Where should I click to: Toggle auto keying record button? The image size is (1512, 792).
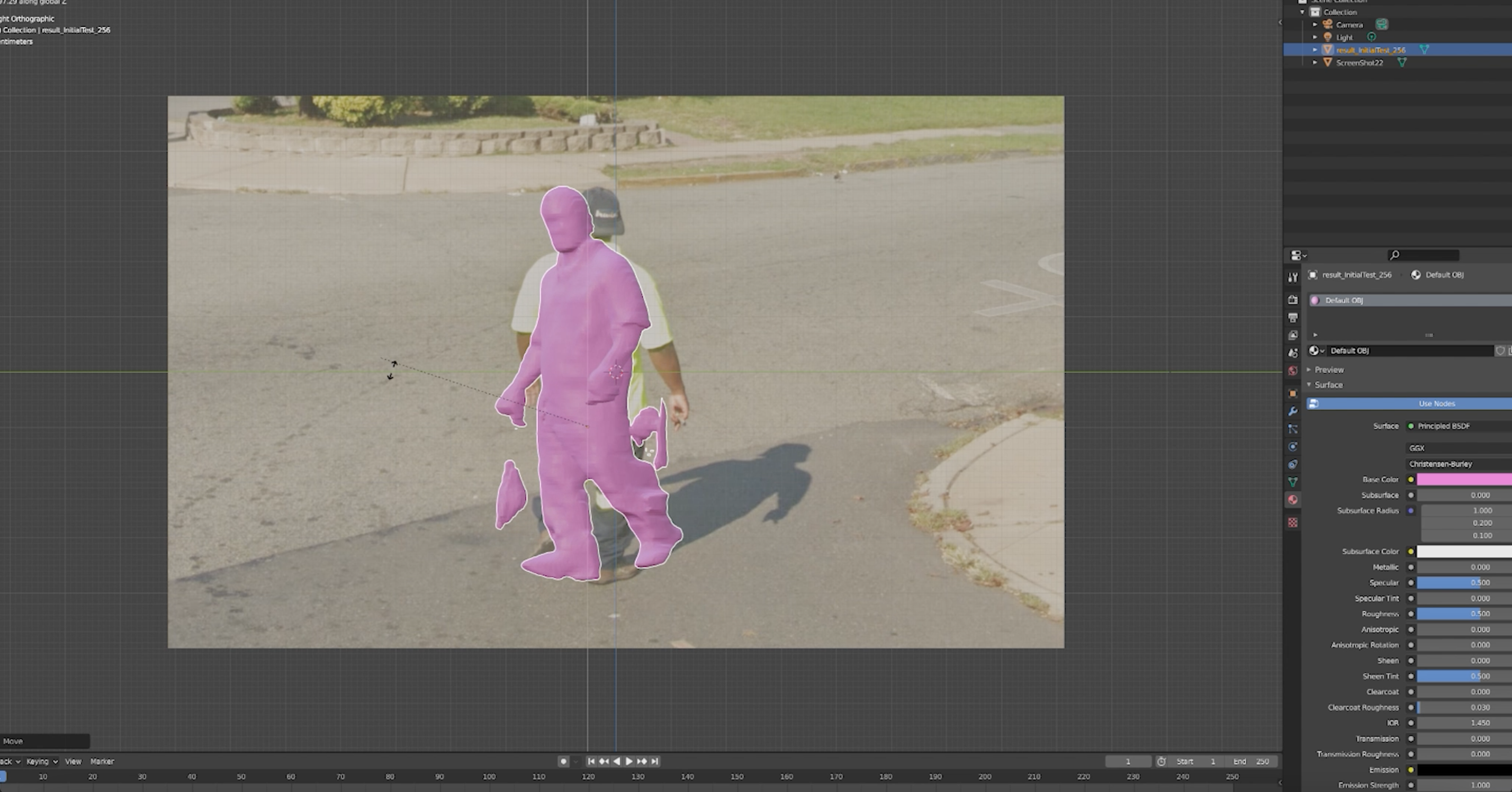(x=563, y=761)
